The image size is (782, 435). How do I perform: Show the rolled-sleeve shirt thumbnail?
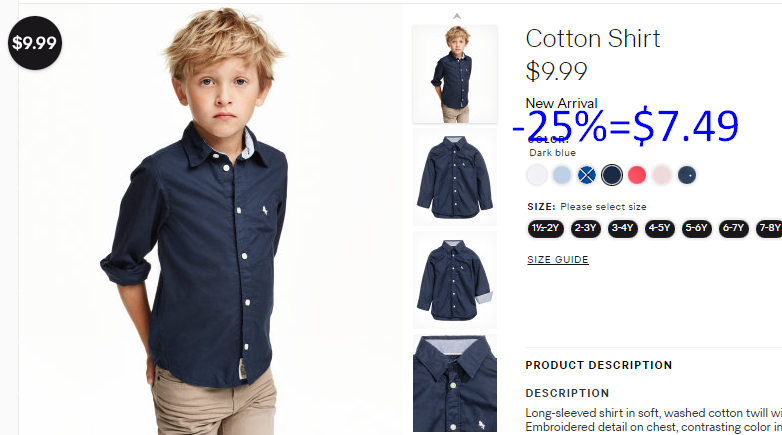coord(455,280)
